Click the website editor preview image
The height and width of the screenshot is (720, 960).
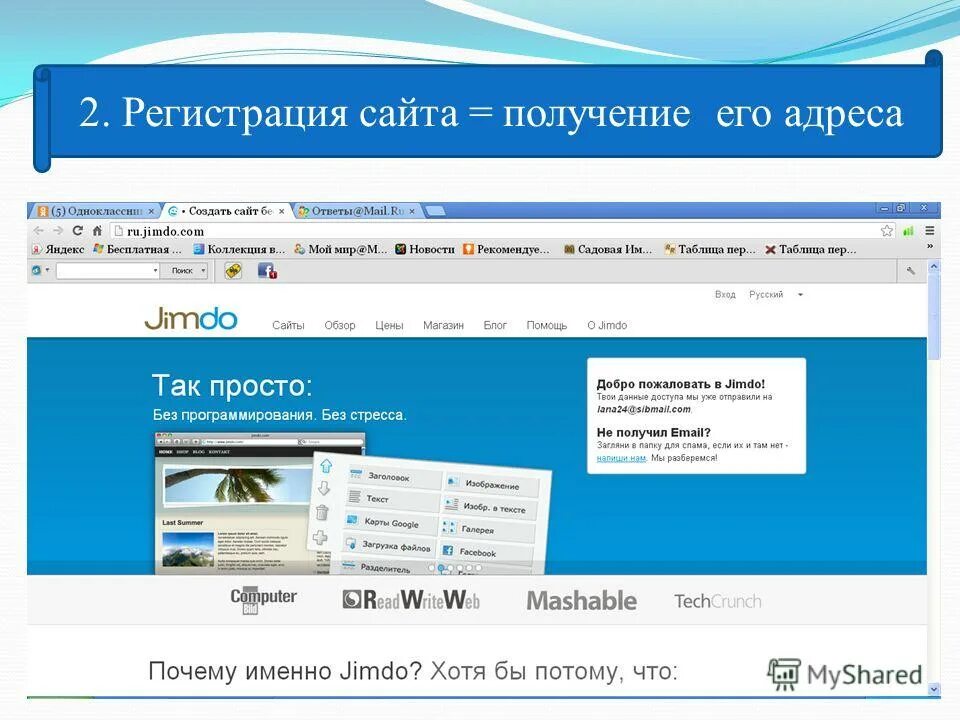[260, 503]
